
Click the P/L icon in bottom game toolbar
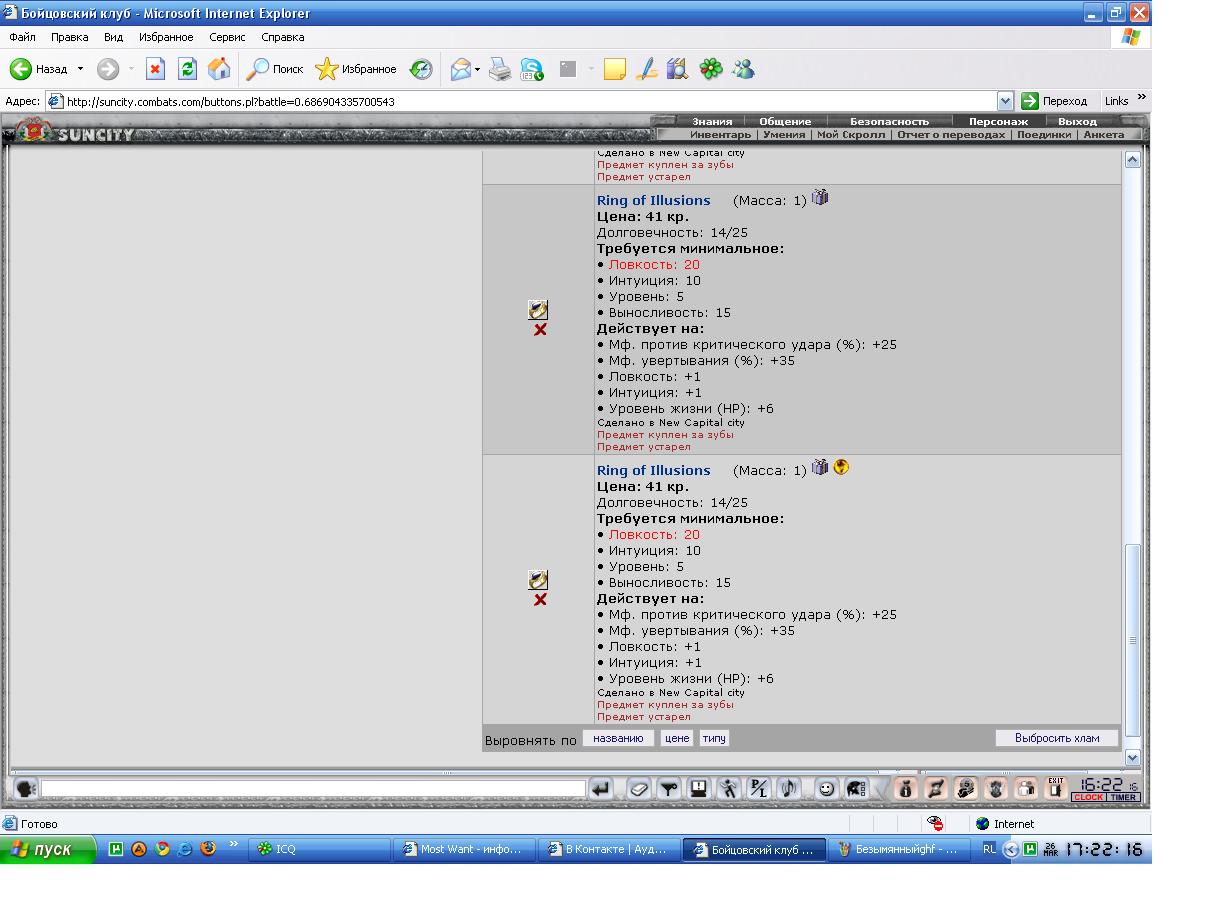tap(759, 789)
